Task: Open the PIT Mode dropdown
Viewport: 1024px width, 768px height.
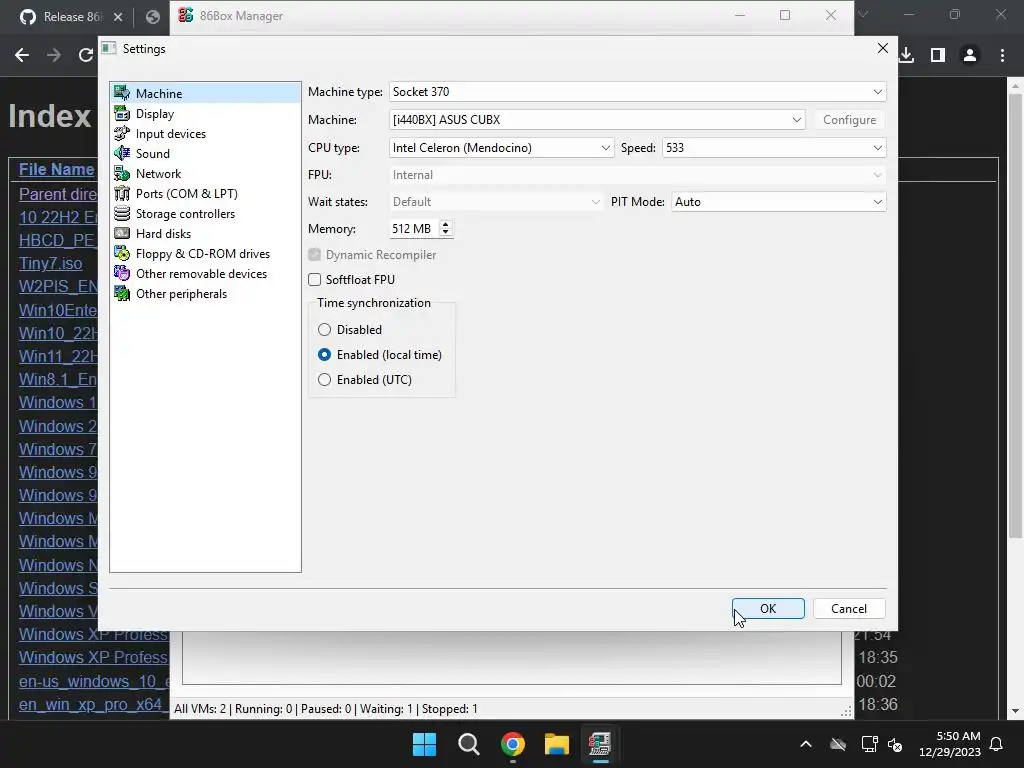Action: (778, 202)
